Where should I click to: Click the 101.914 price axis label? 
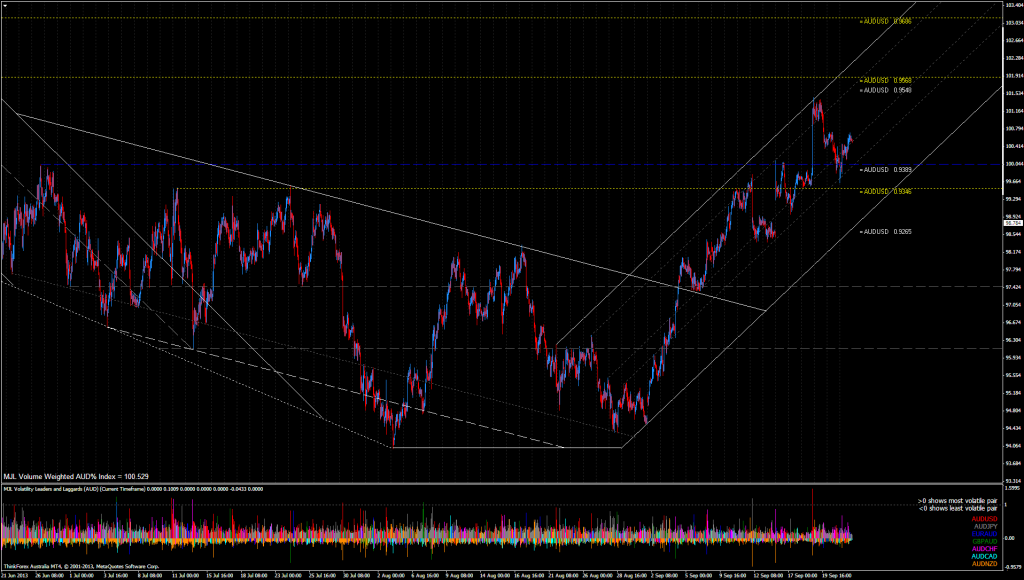1014,76
